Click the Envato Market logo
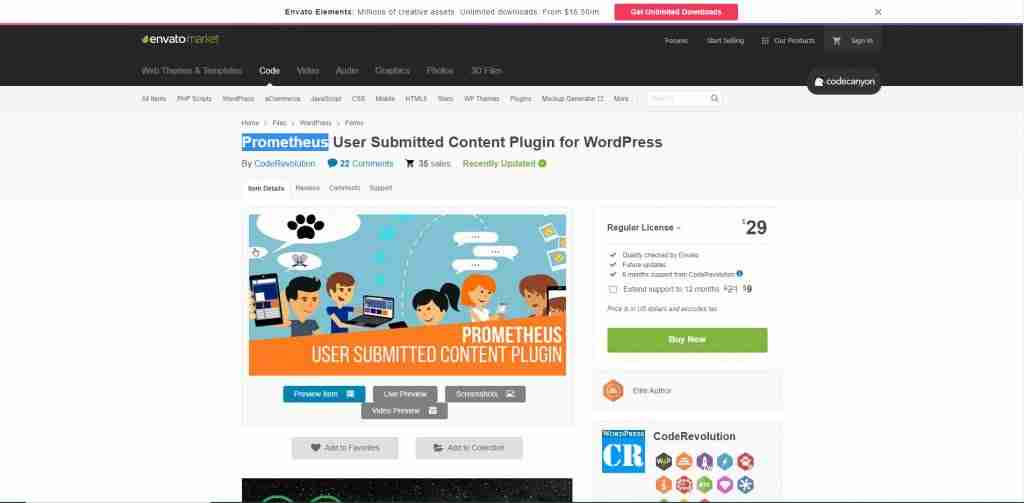Image resolution: width=1024 pixels, height=503 pixels. pyautogui.click(x=180, y=39)
